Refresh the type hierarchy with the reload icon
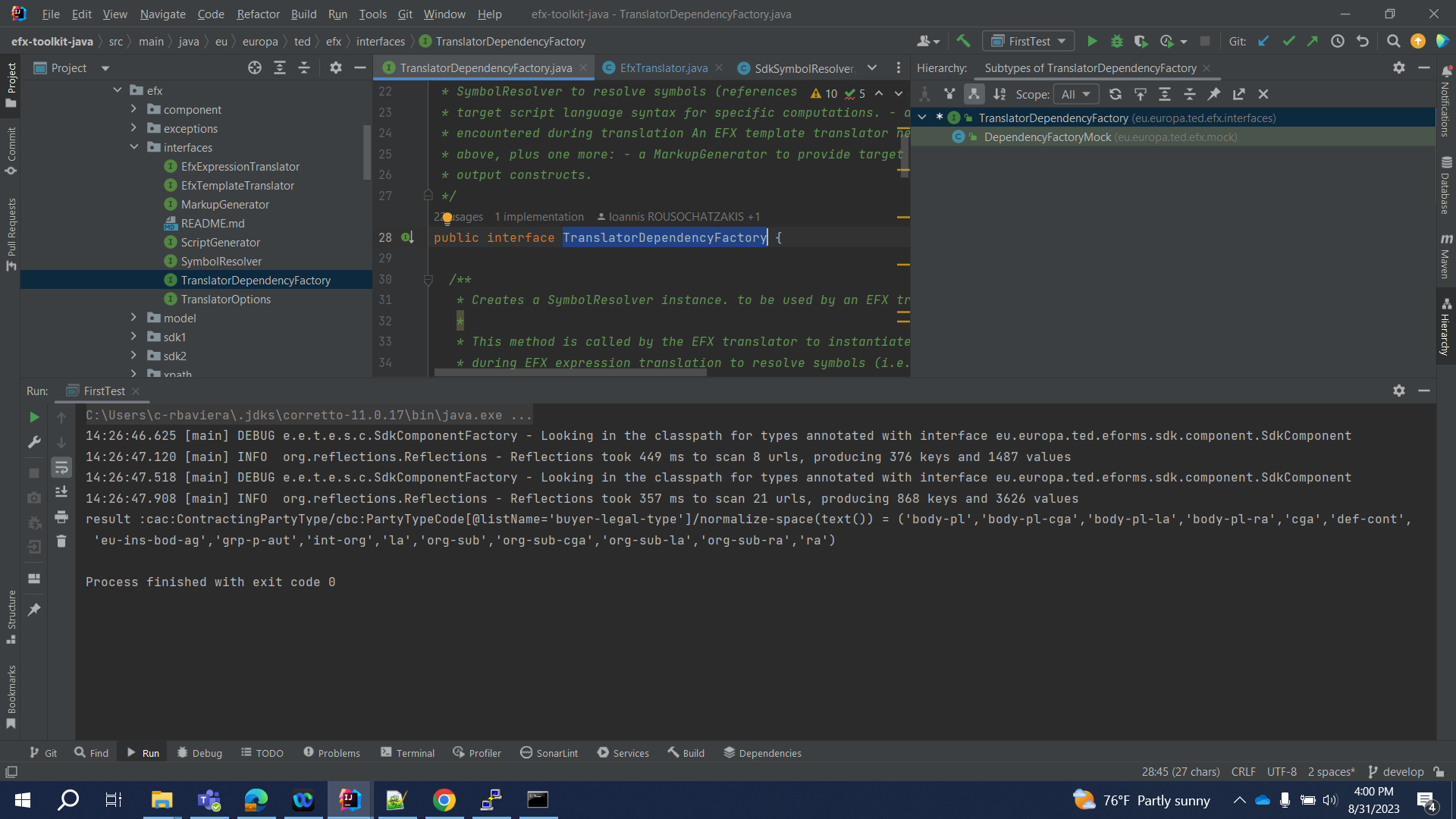The width and height of the screenshot is (1456, 819). 1116,93
